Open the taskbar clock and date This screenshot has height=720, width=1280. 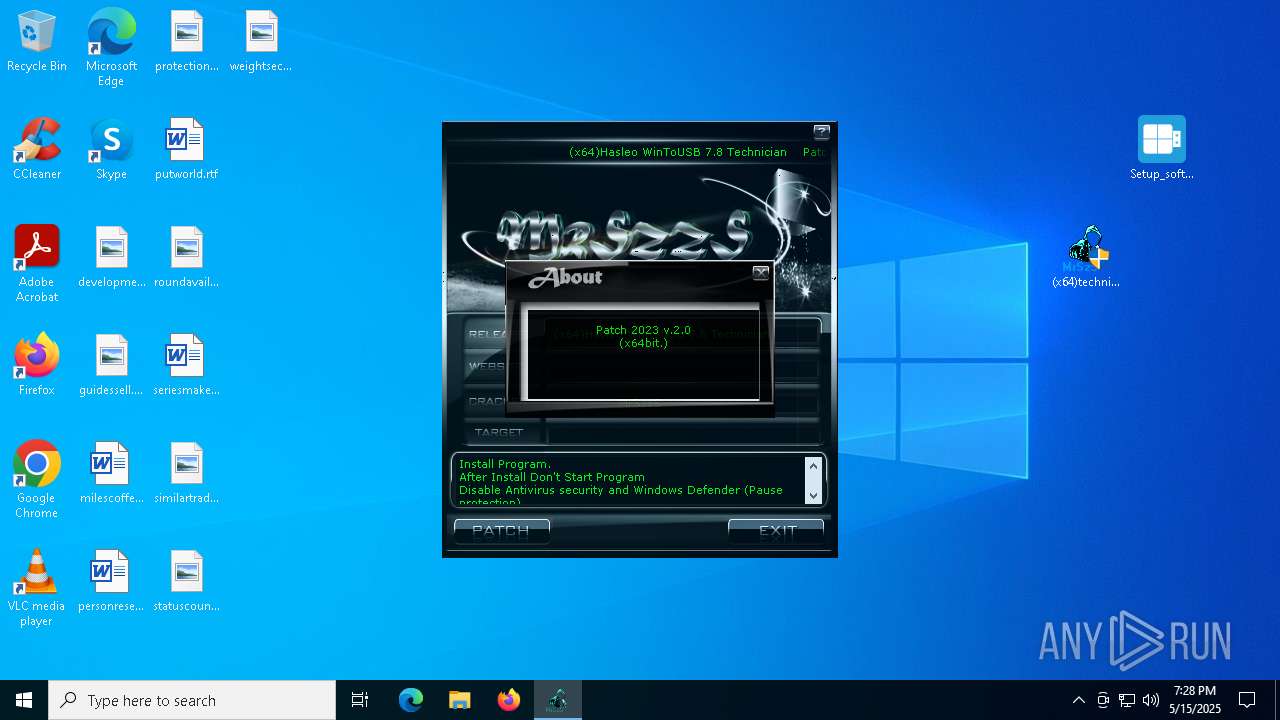click(1195, 700)
